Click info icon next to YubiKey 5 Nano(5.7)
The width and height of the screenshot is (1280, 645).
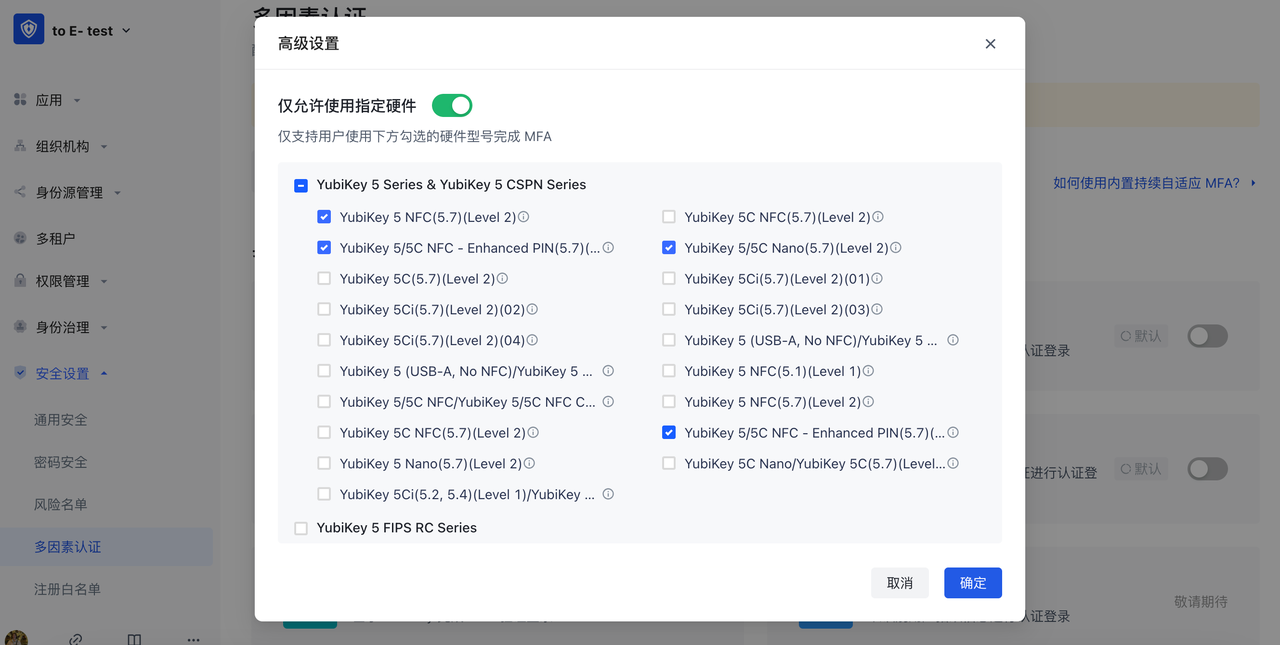pyautogui.click(x=530, y=464)
